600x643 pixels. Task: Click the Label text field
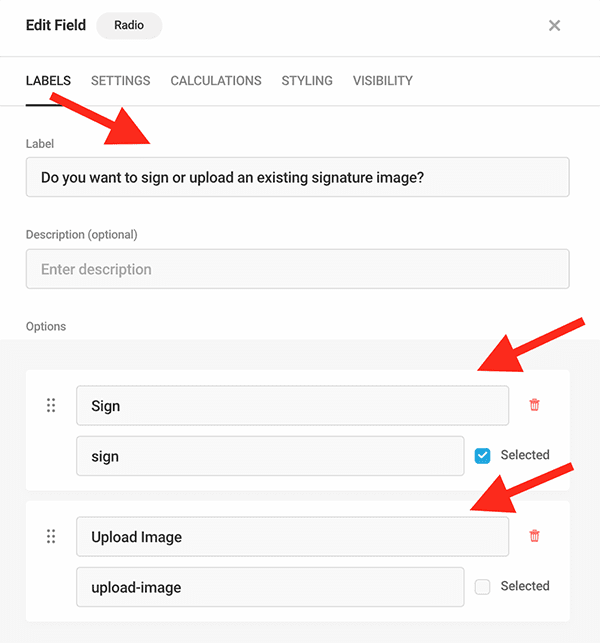click(297, 177)
